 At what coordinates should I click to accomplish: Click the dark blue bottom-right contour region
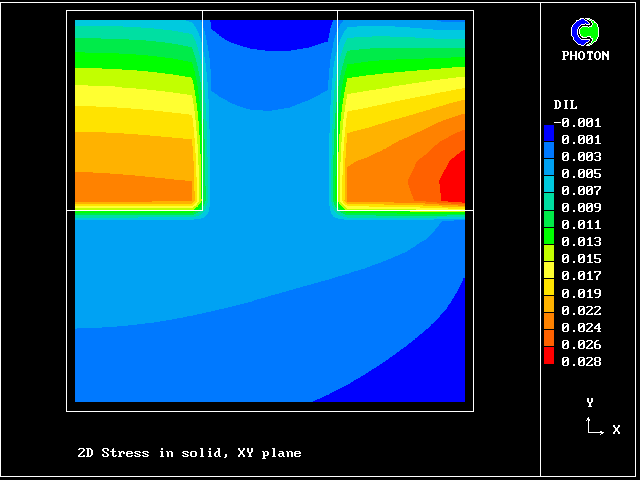point(420,370)
